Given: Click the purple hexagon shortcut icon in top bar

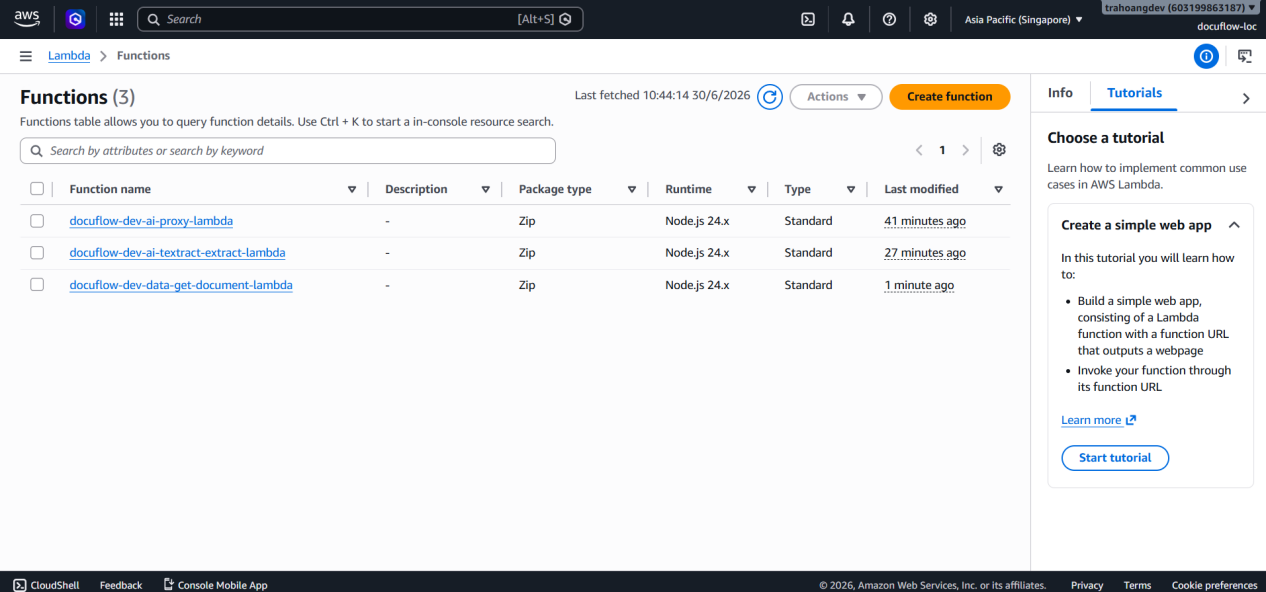Looking at the screenshot, I should coord(75,19).
